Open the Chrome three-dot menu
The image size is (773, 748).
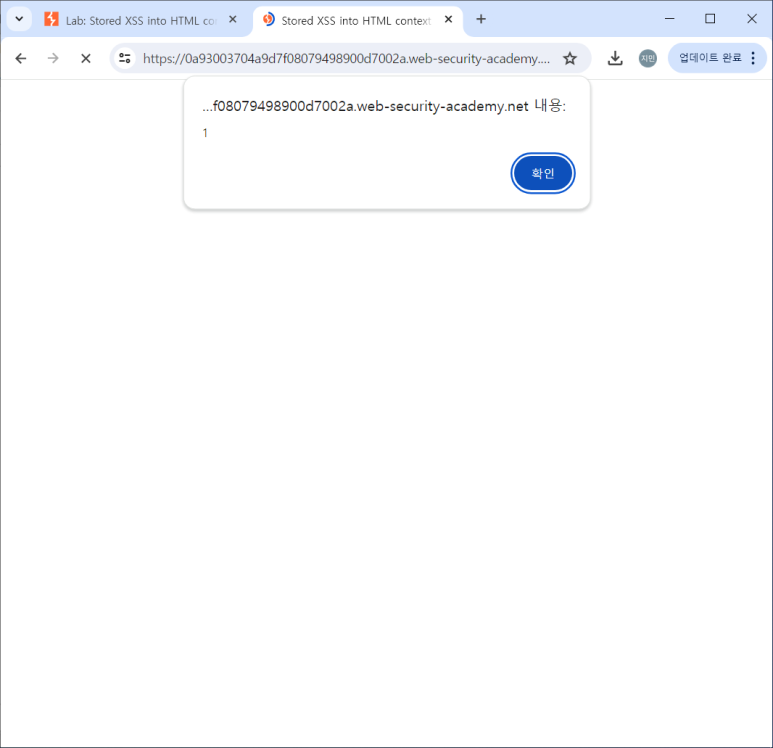tap(753, 58)
